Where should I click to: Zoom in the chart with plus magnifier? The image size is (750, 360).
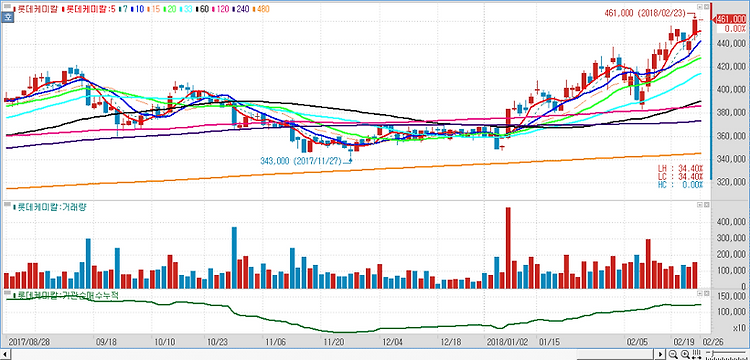[x=685, y=354]
